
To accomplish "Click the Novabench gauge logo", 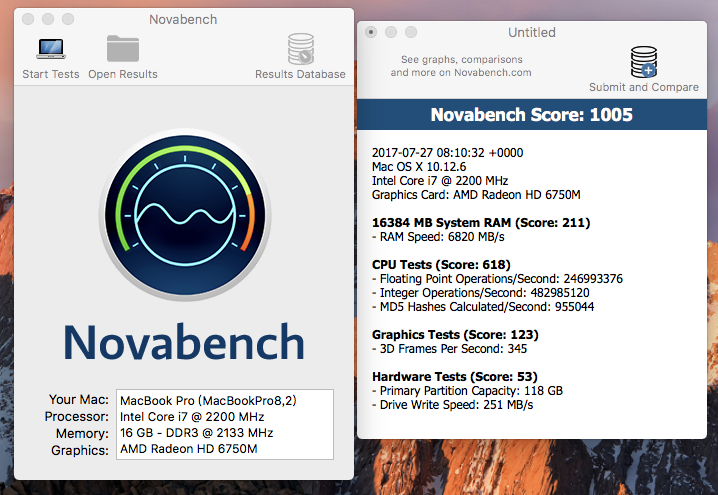I will click(185, 215).
